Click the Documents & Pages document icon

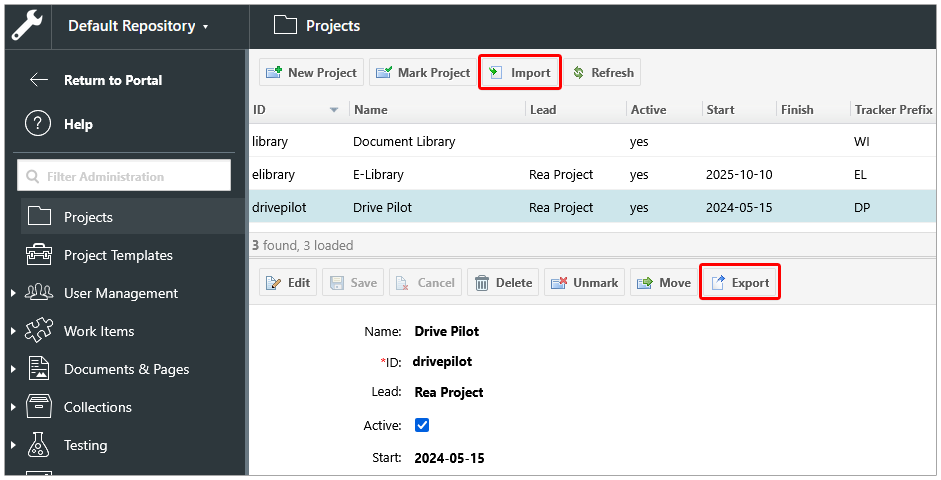pyautogui.click(x=39, y=368)
